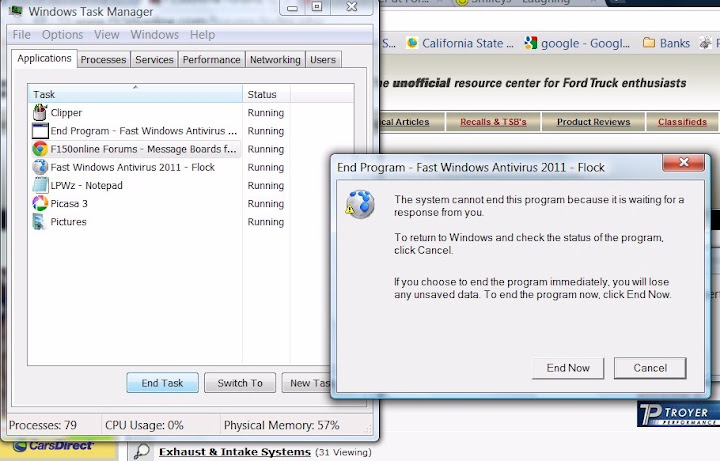Open the Technical Articles link behind Task Manager
This screenshot has height=461, width=720.
tap(405, 122)
